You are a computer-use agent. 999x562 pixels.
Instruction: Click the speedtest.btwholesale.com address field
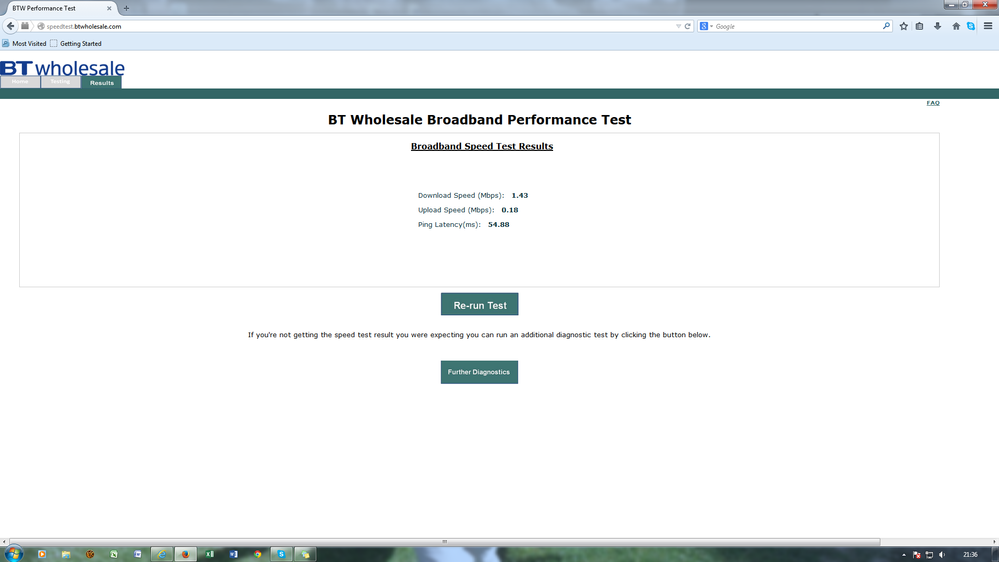357,26
